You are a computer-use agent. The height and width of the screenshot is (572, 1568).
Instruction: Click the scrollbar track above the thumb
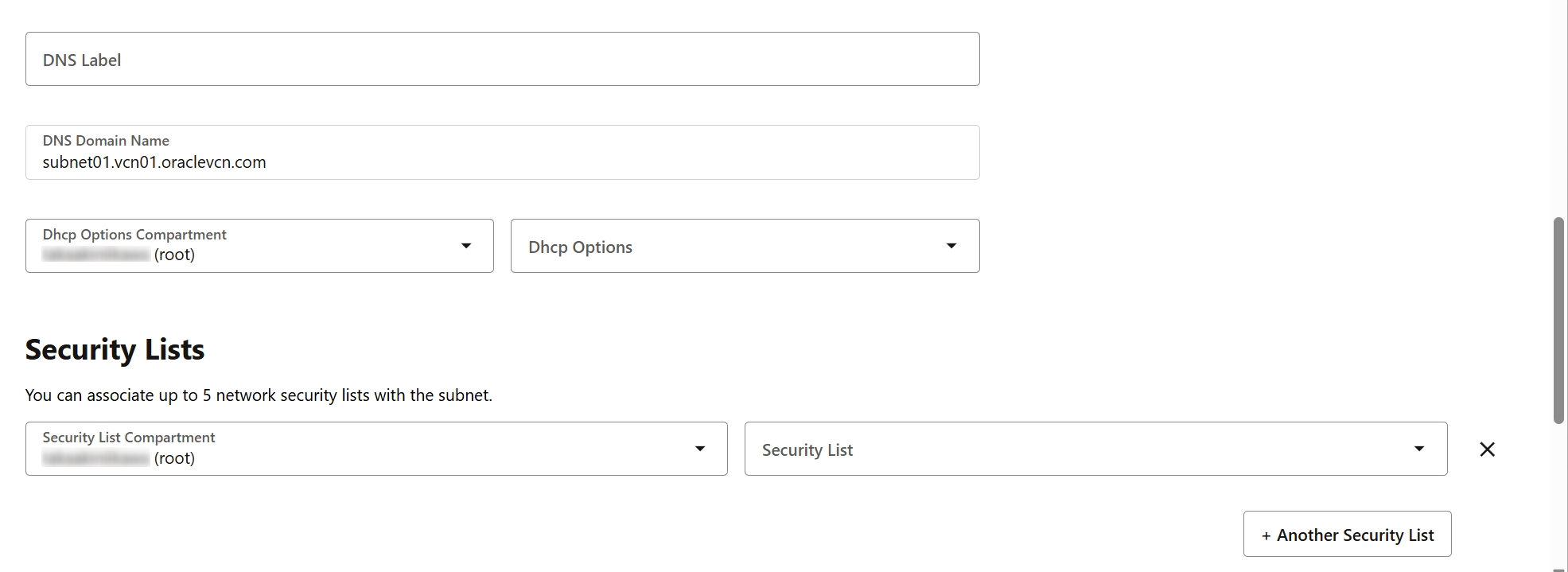pyautogui.click(x=1559, y=107)
